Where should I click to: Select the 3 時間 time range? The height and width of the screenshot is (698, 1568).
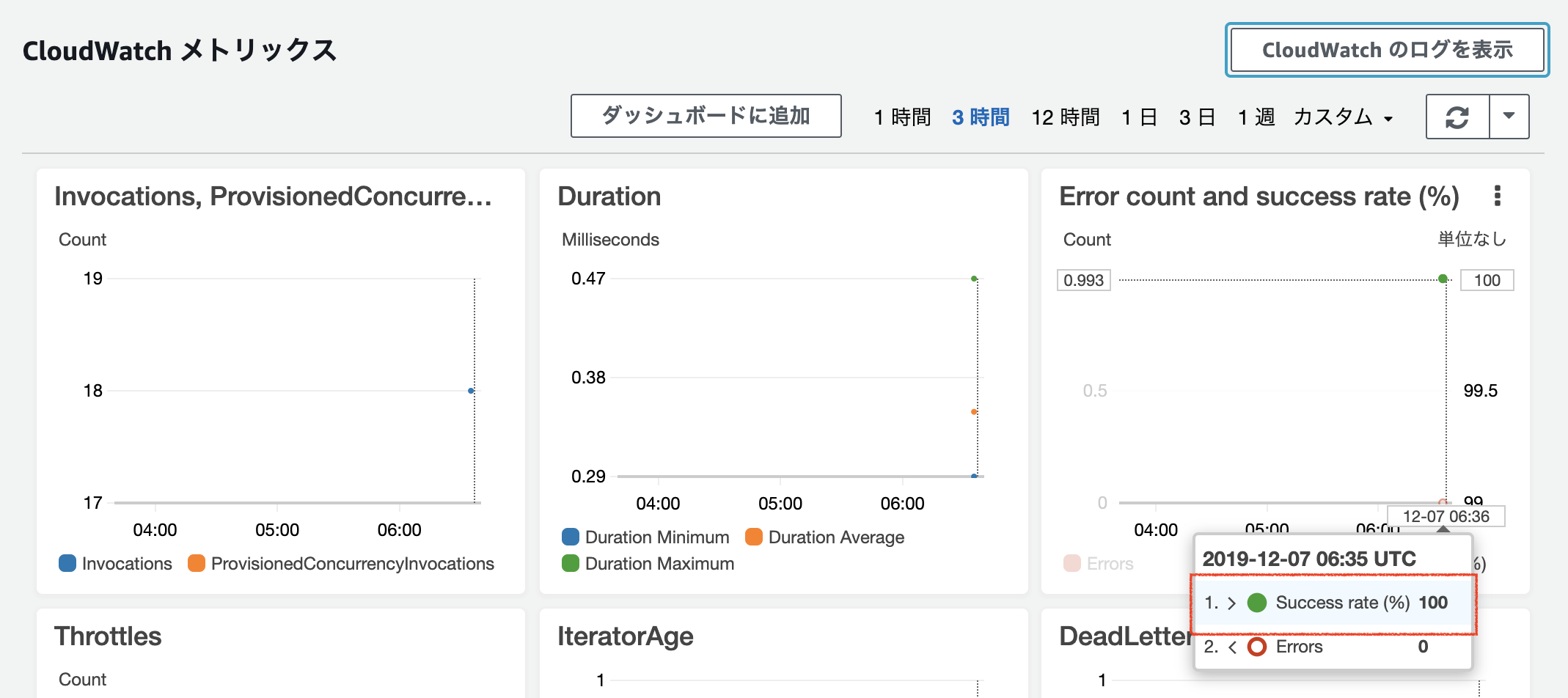981,117
